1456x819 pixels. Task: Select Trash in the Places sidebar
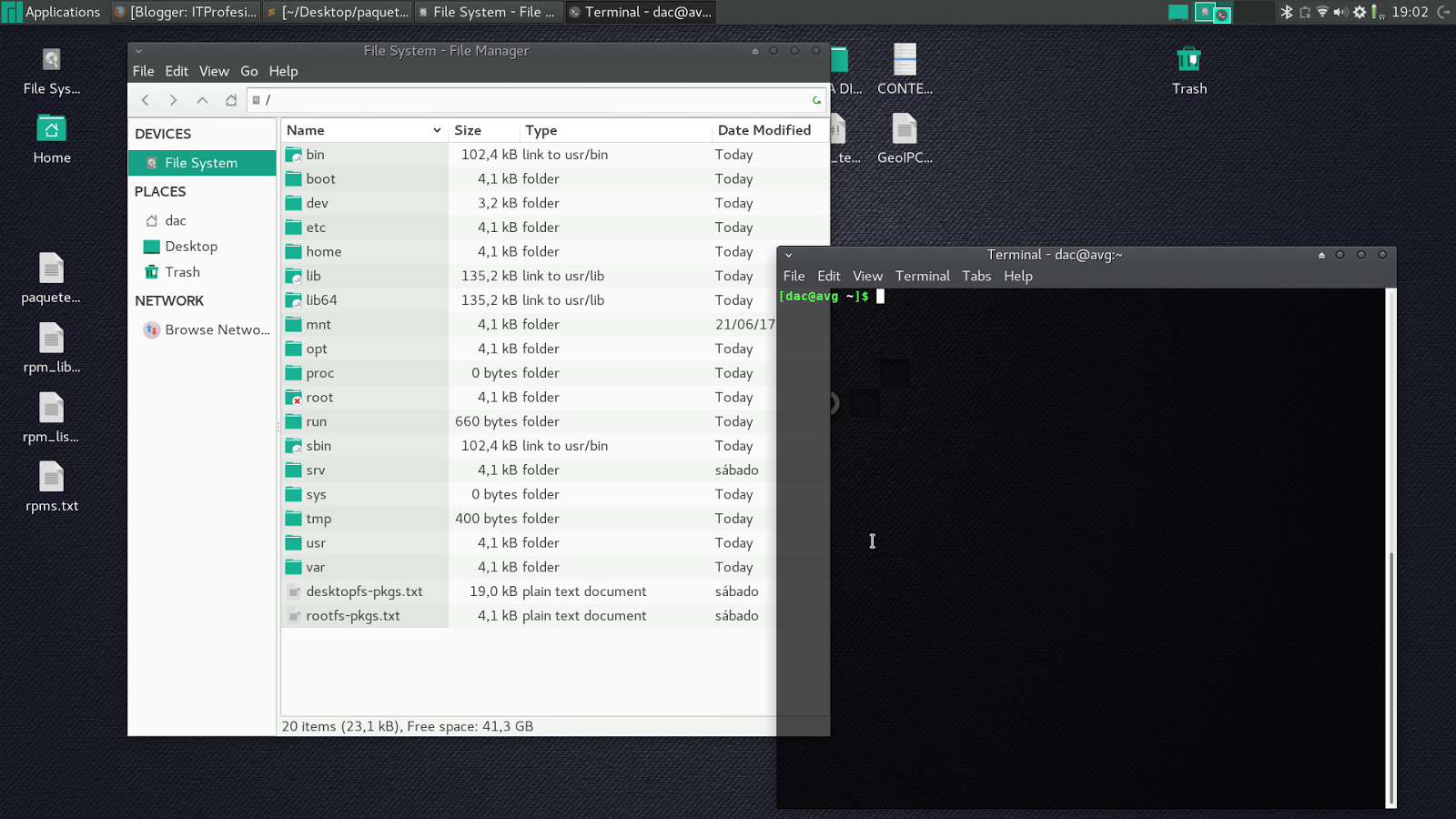coord(202,272)
